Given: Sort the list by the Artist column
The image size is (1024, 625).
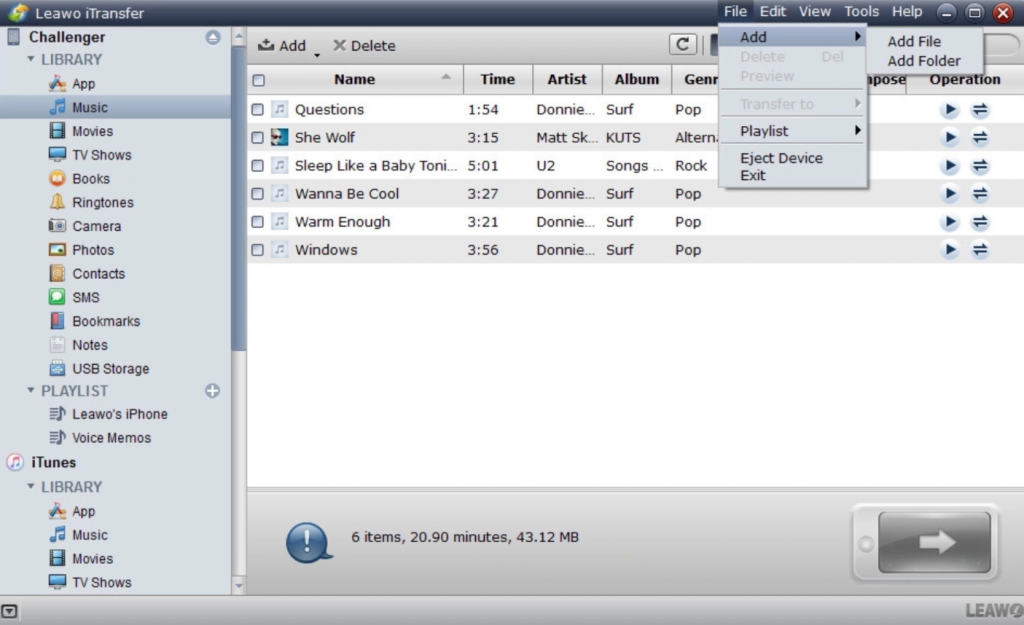Looking at the screenshot, I should (x=567, y=80).
